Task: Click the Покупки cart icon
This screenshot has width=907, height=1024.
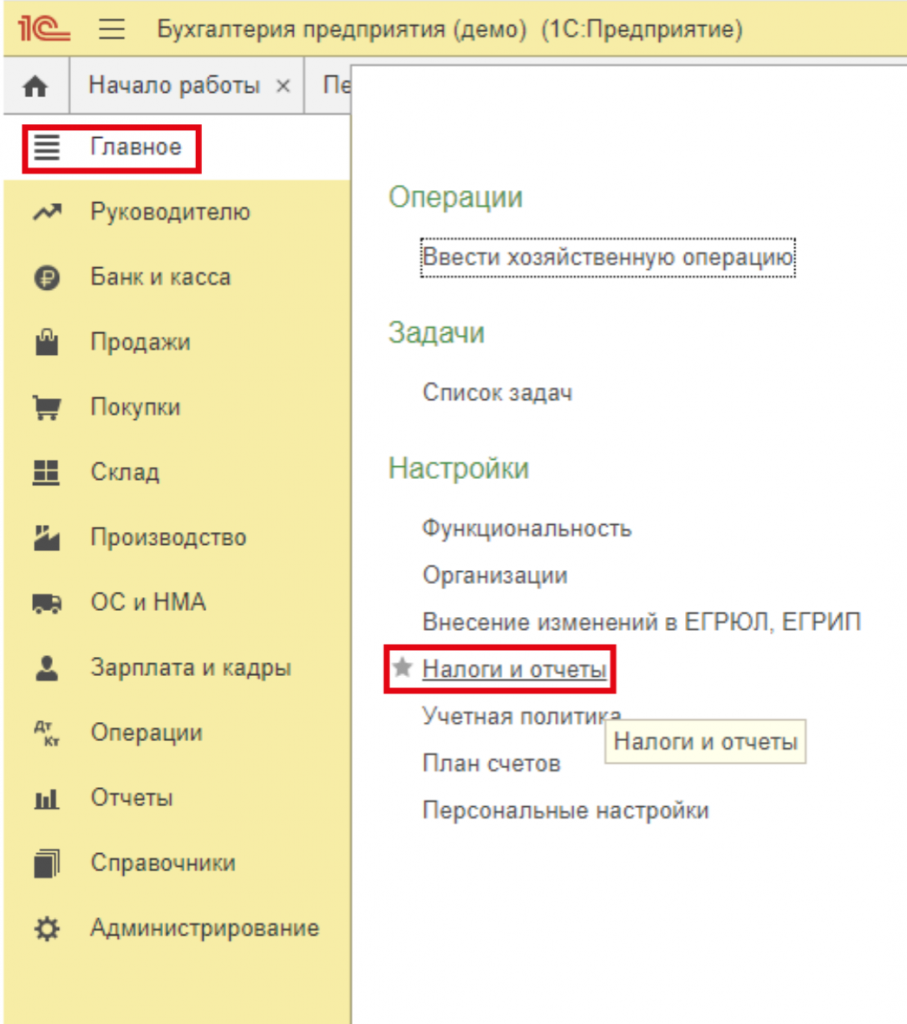Action: [x=47, y=408]
